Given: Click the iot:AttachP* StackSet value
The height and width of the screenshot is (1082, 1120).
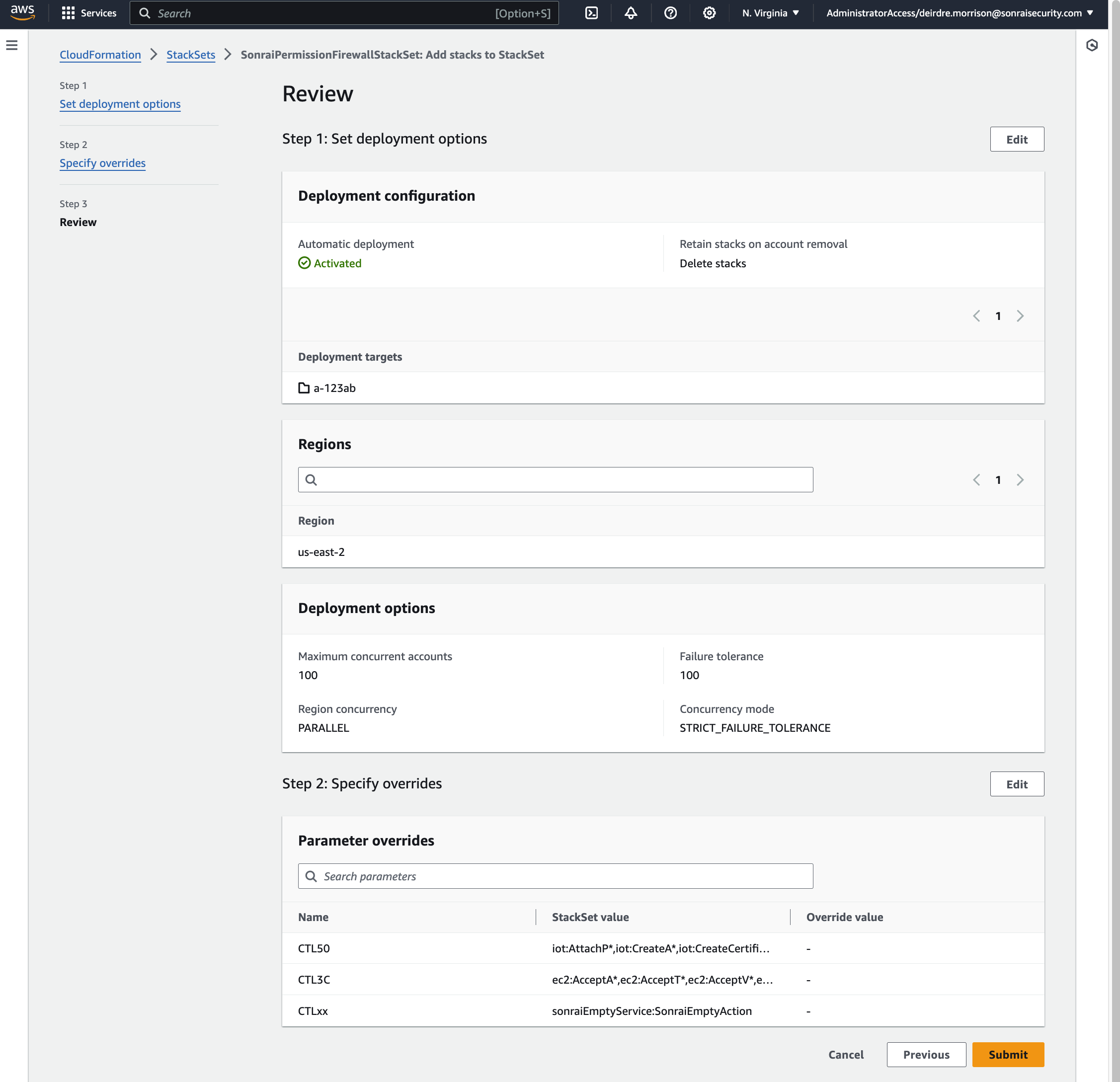Looking at the screenshot, I should 660,948.
